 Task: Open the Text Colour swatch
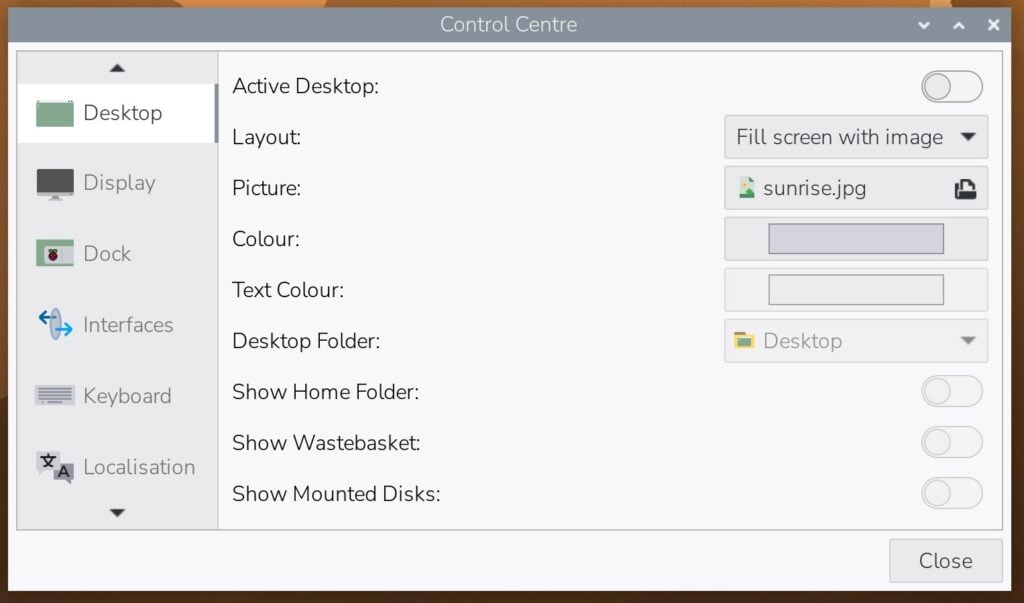[856, 290]
